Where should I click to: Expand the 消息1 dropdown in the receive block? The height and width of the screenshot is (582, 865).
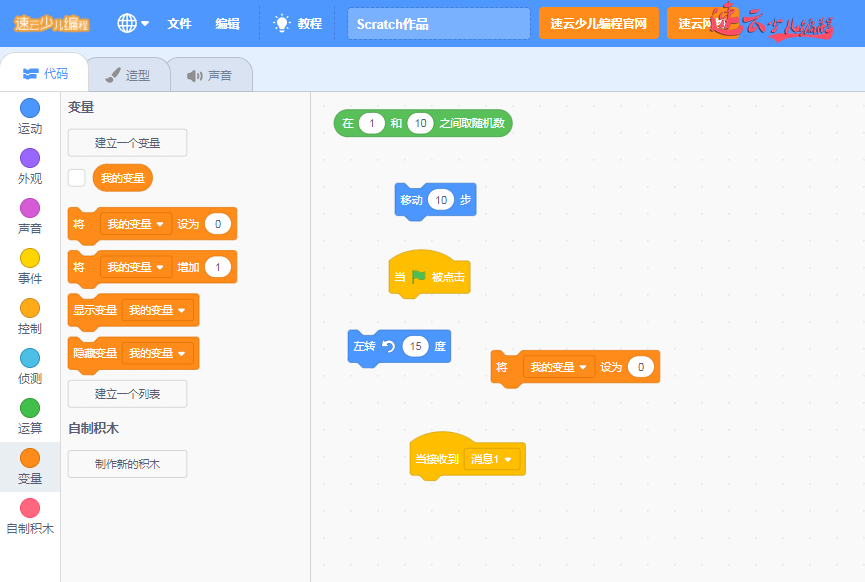495,459
